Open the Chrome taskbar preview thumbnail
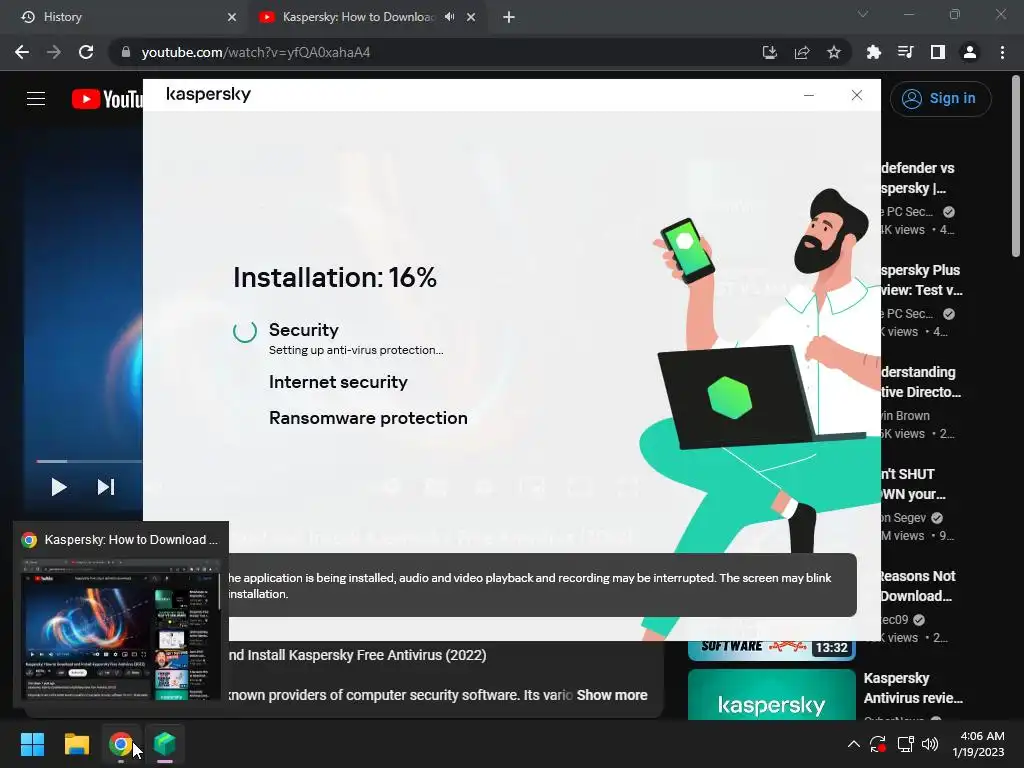Viewport: 1024px width, 768px height. (121, 629)
